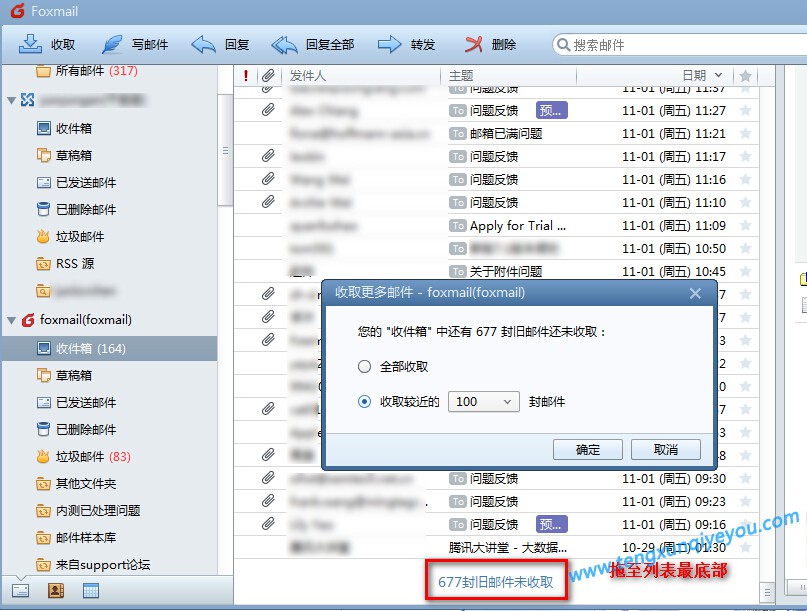Viewport: 807px width, 611px height.
Task: Open the mail view icon at bottom left
Action: click(x=21, y=590)
